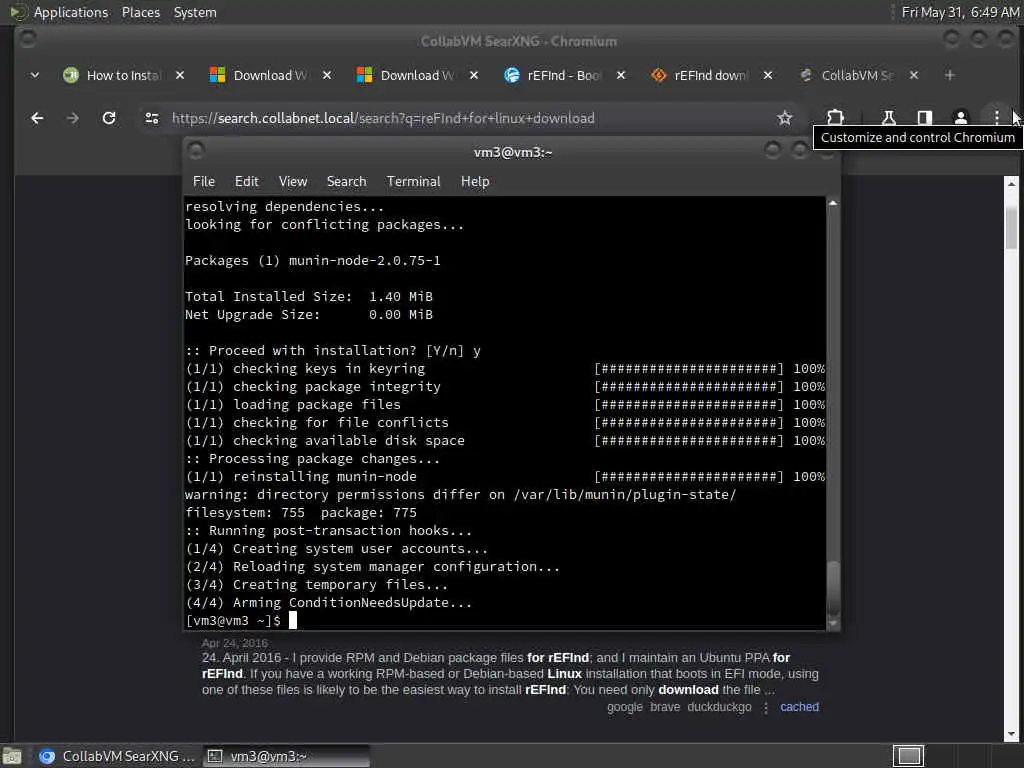This screenshot has height=768, width=1024.
Task: Open the result options three-dot icon
Action: (x=766, y=707)
